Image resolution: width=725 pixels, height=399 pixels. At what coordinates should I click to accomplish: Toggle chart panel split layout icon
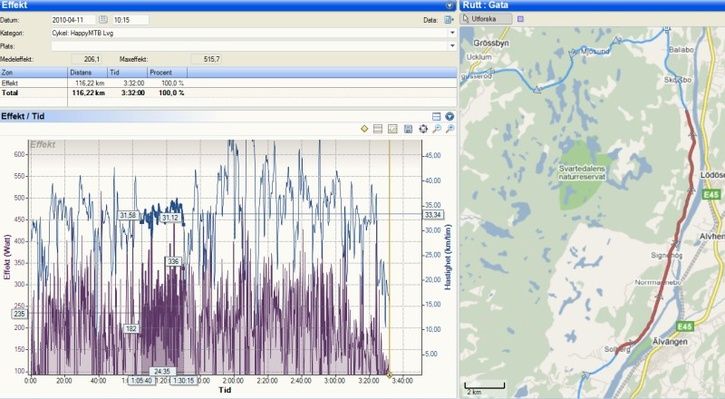click(436, 117)
